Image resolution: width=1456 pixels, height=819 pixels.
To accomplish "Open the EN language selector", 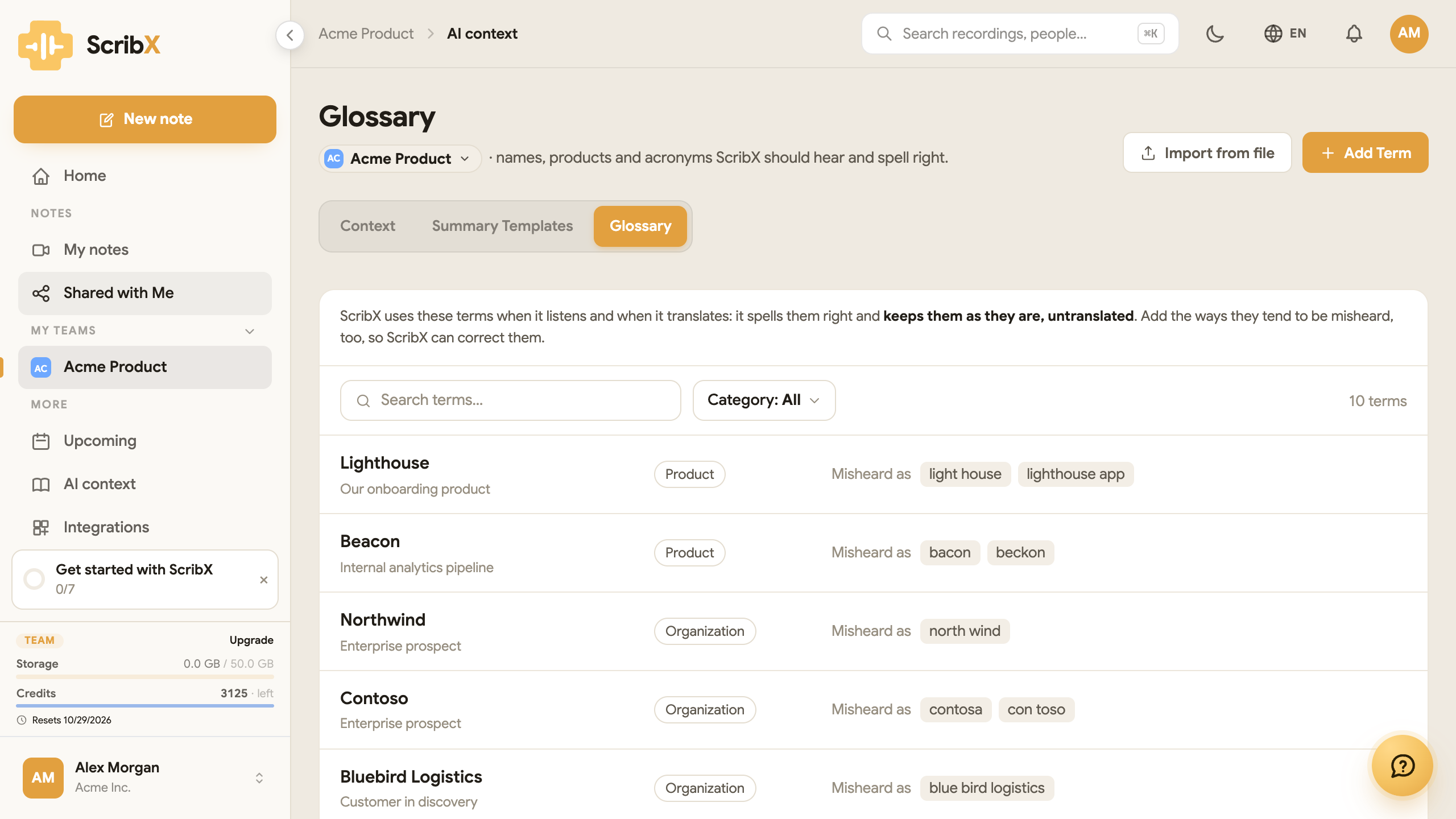I will (1285, 34).
